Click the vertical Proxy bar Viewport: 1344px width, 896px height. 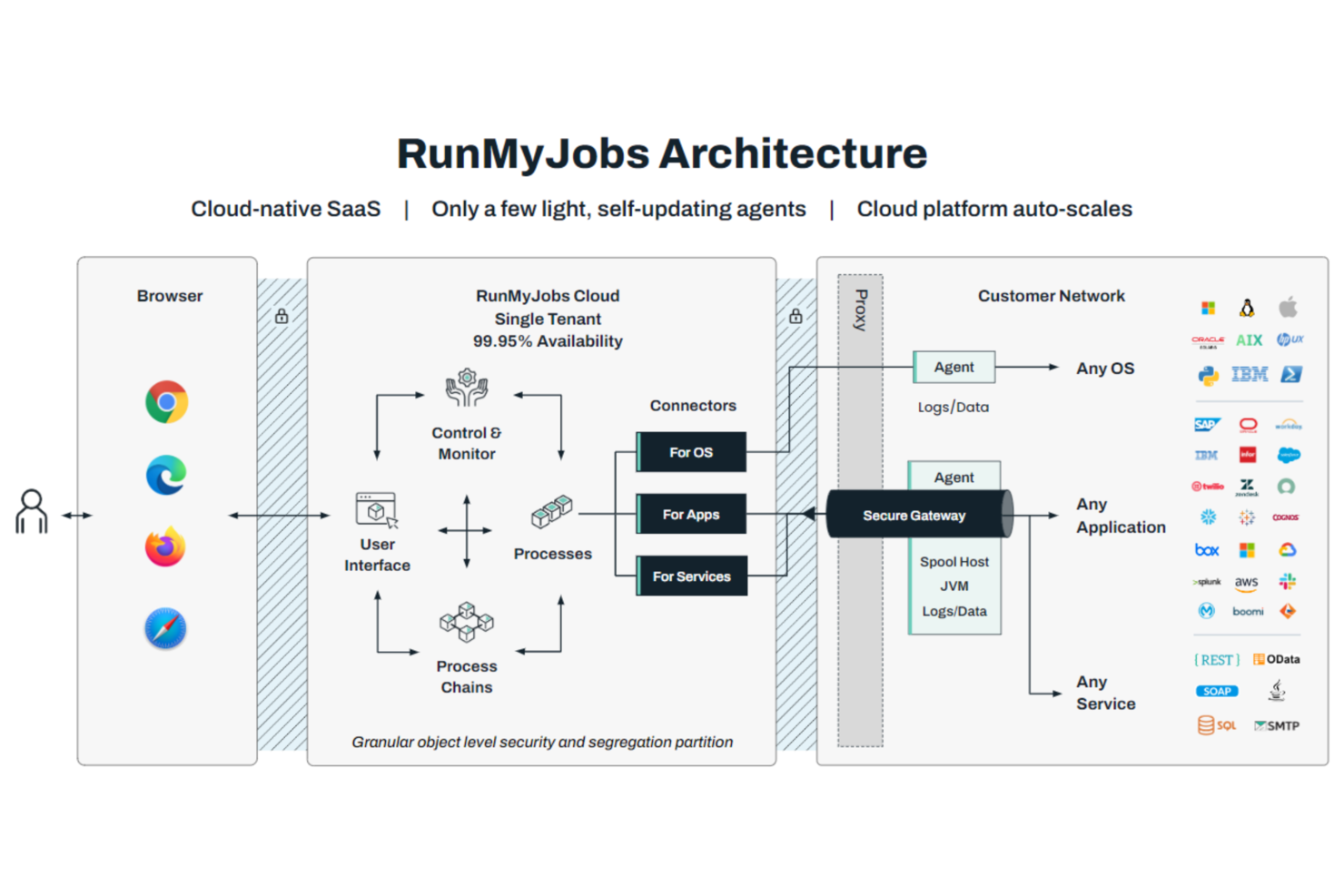(860, 510)
